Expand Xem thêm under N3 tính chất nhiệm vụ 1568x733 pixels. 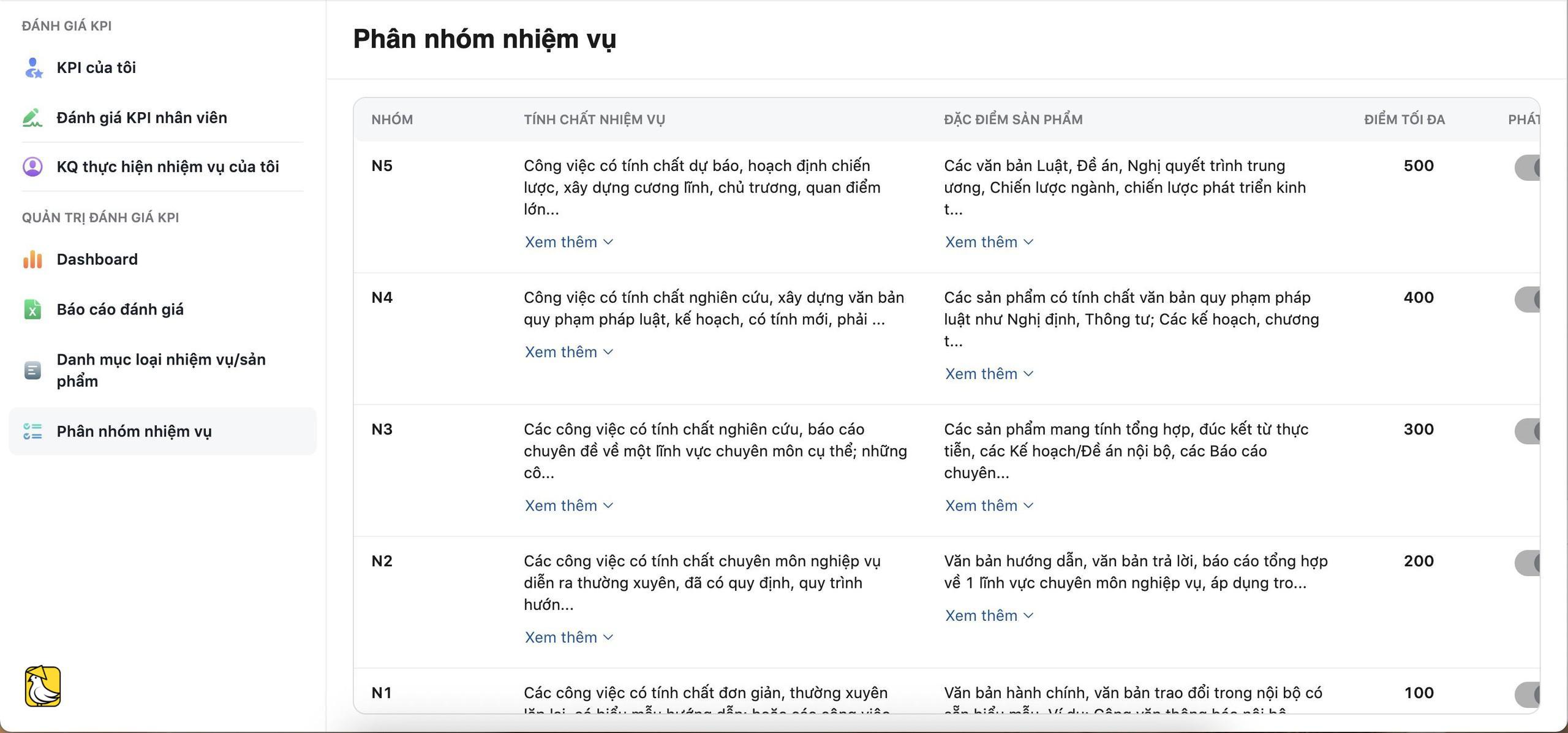[x=569, y=506]
